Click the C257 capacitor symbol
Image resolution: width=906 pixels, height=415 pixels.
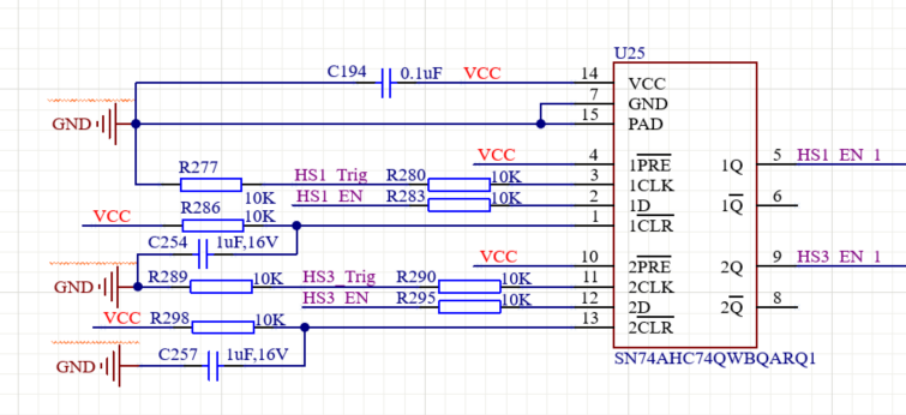pos(213,366)
